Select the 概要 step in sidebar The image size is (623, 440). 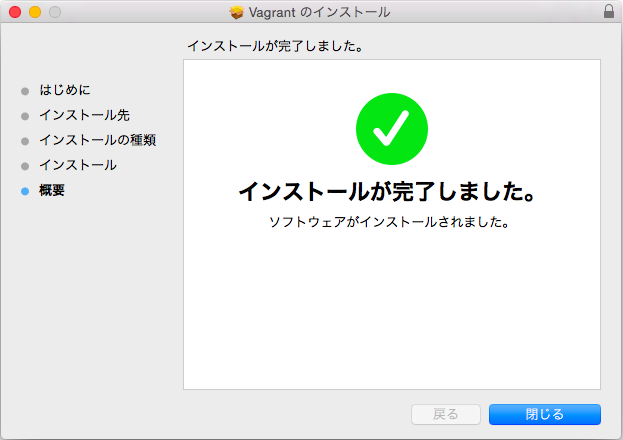pyautogui.click(x=52, y=190)
